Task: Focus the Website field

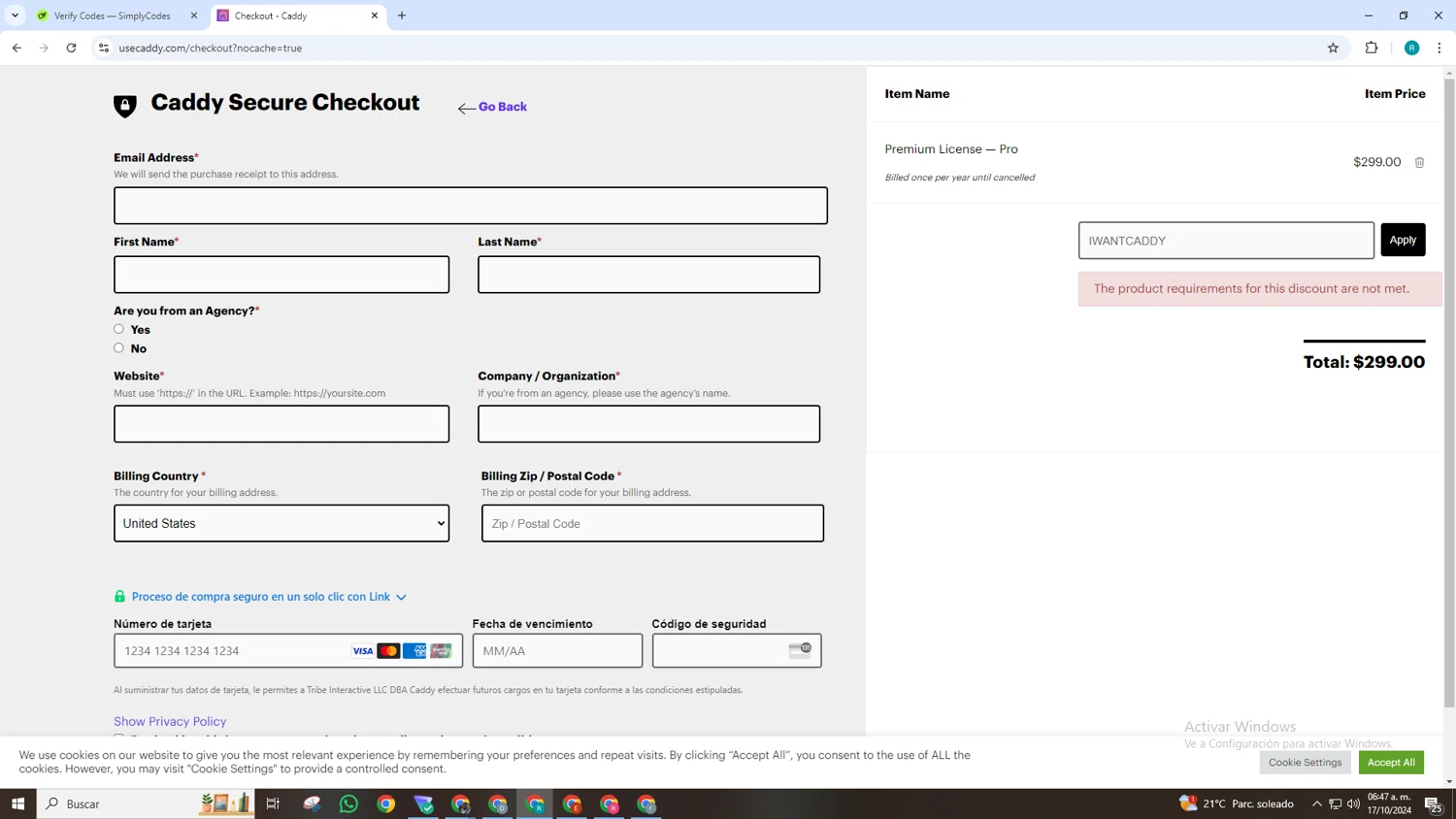Action: point(281,424)
